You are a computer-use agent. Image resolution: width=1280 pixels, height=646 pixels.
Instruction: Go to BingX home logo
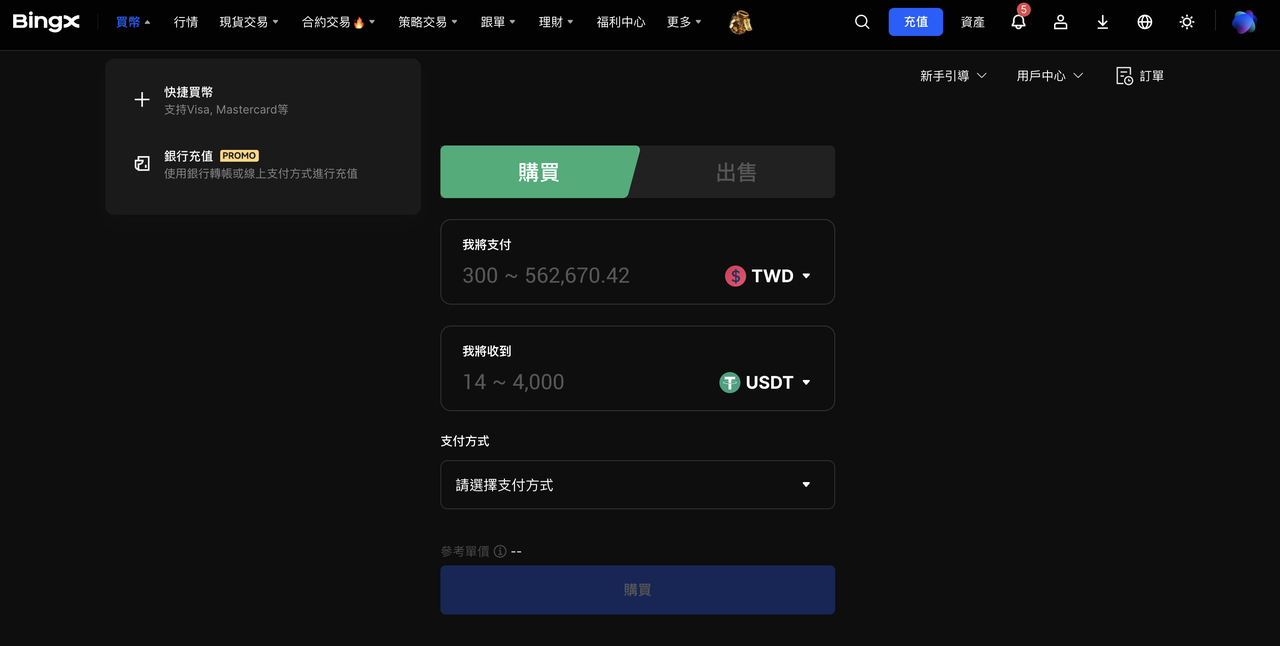coord(46,22)
